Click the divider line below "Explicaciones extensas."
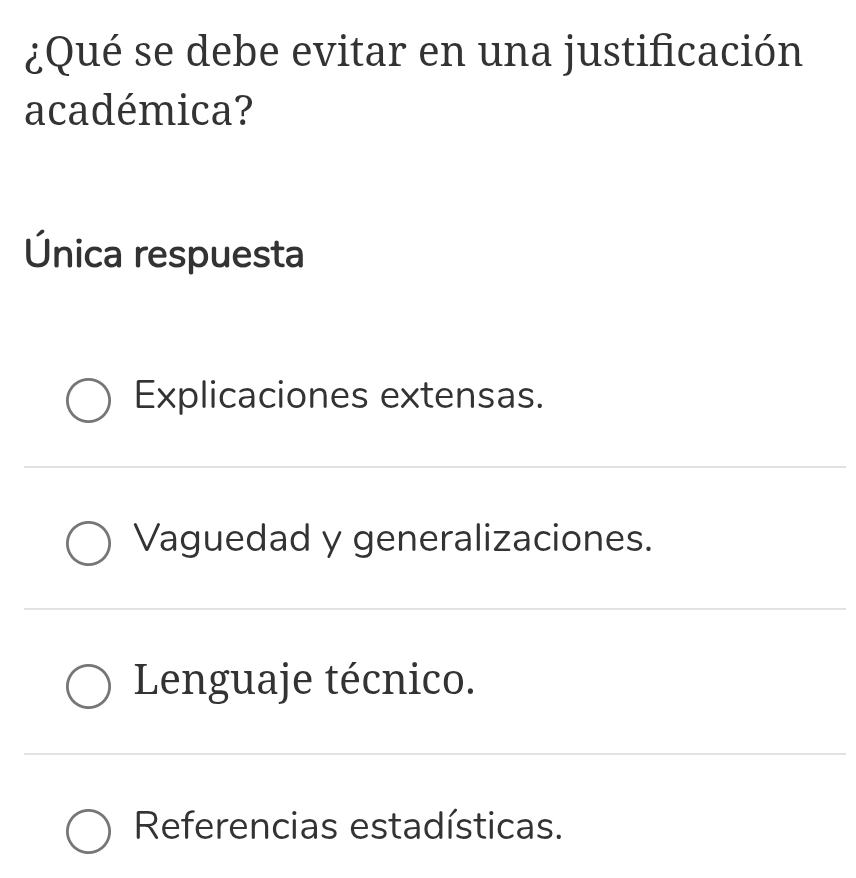Screen dimensions: 856x878 (434, 467)
